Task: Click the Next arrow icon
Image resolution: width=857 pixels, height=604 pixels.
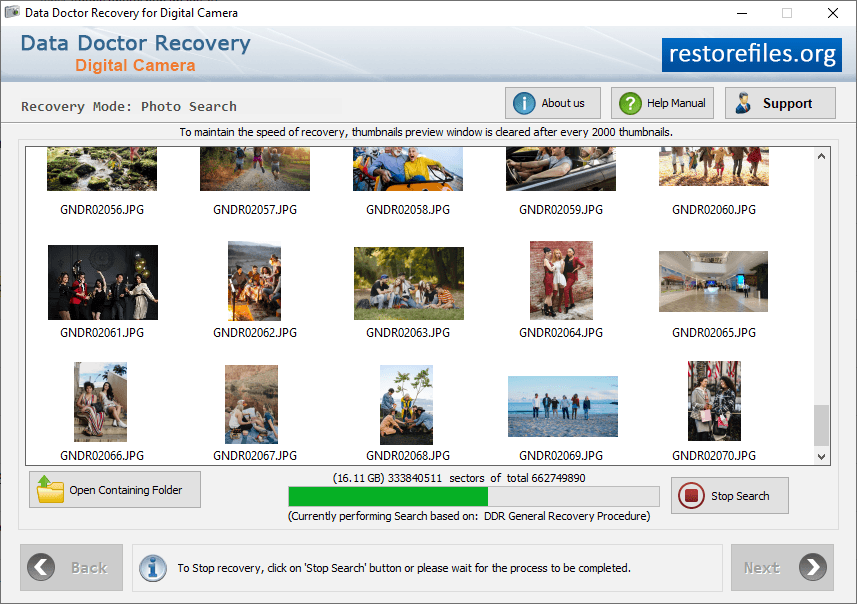Action: coord(813,567)
